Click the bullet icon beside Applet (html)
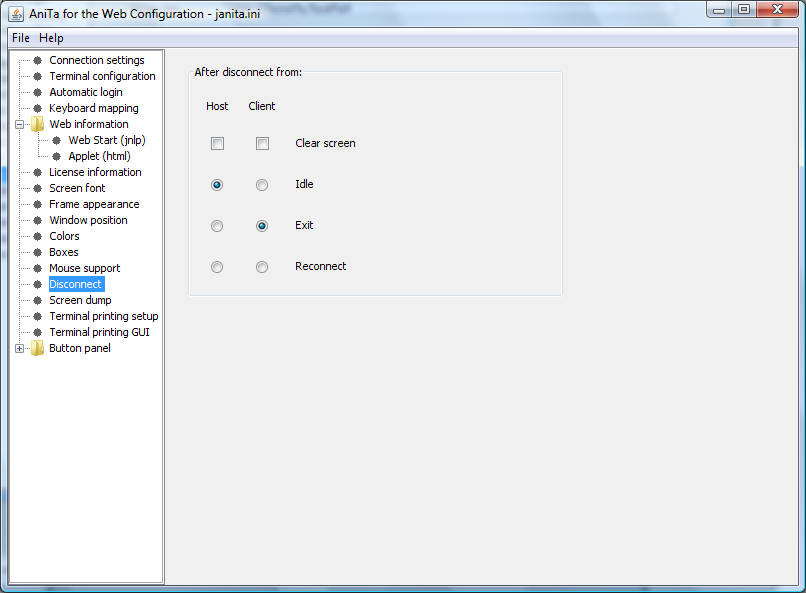Screen dimensions: 806x593 56,156
